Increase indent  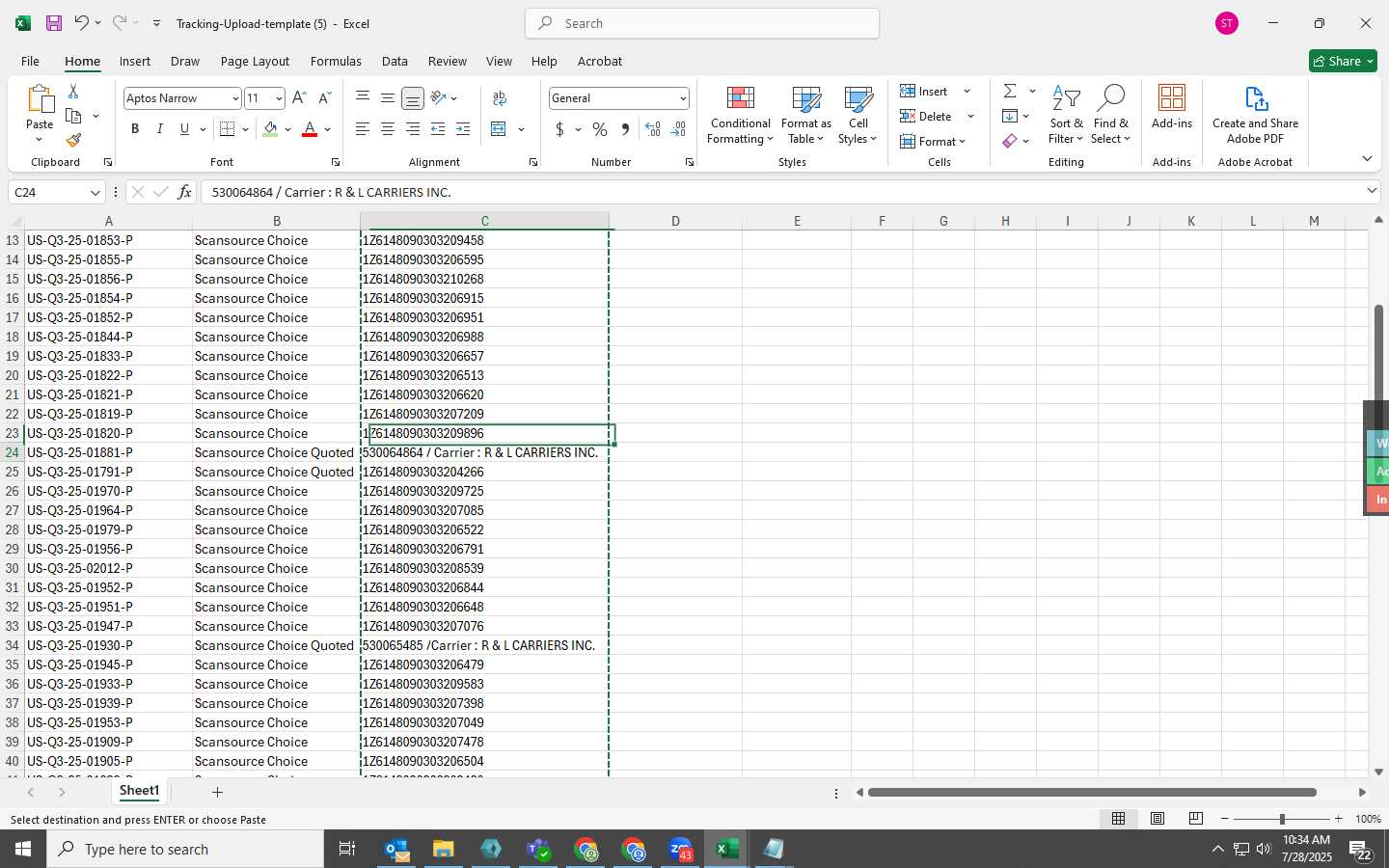point(463,129)
